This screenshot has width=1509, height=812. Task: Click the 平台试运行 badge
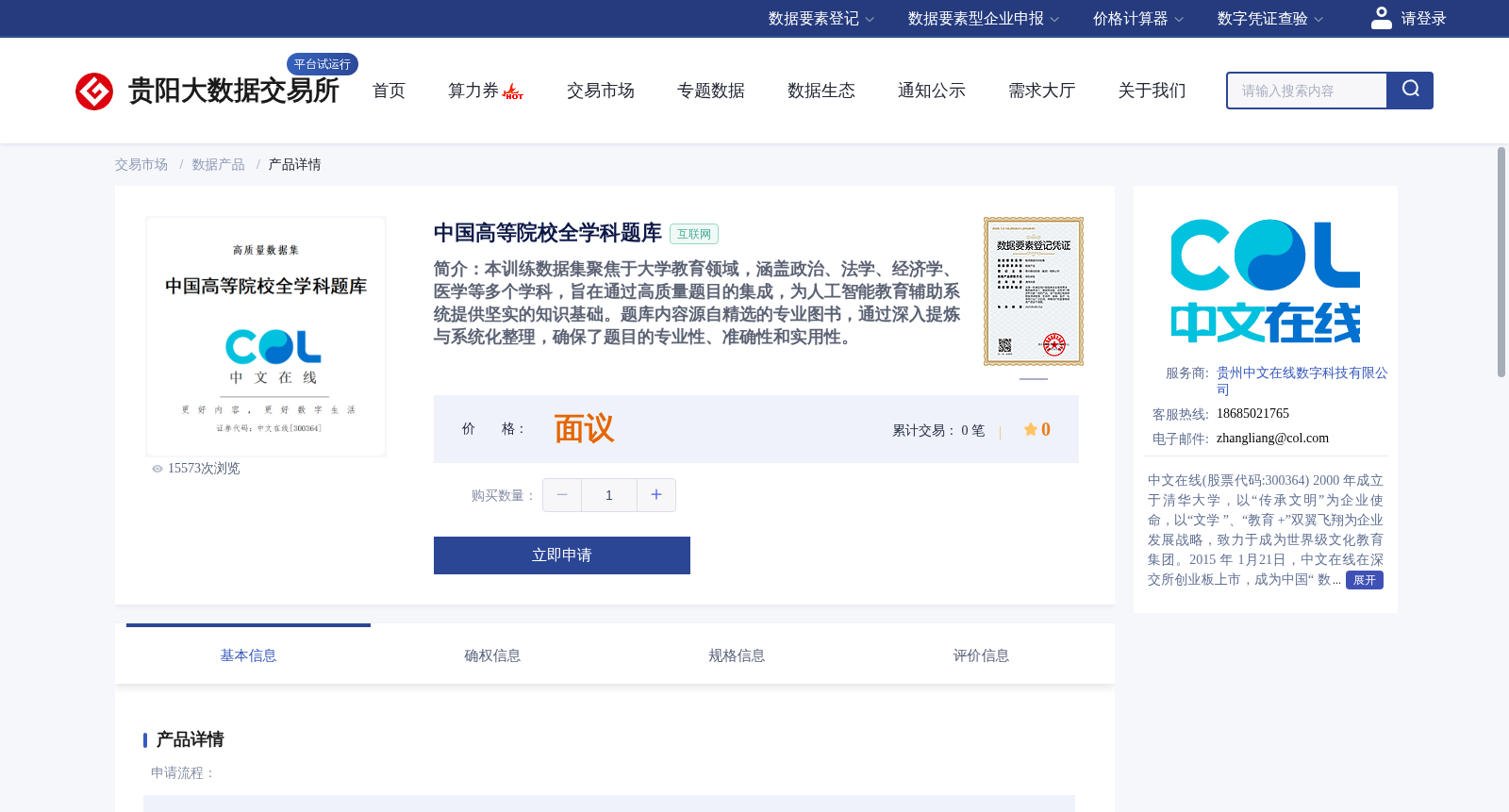point(323,64)
